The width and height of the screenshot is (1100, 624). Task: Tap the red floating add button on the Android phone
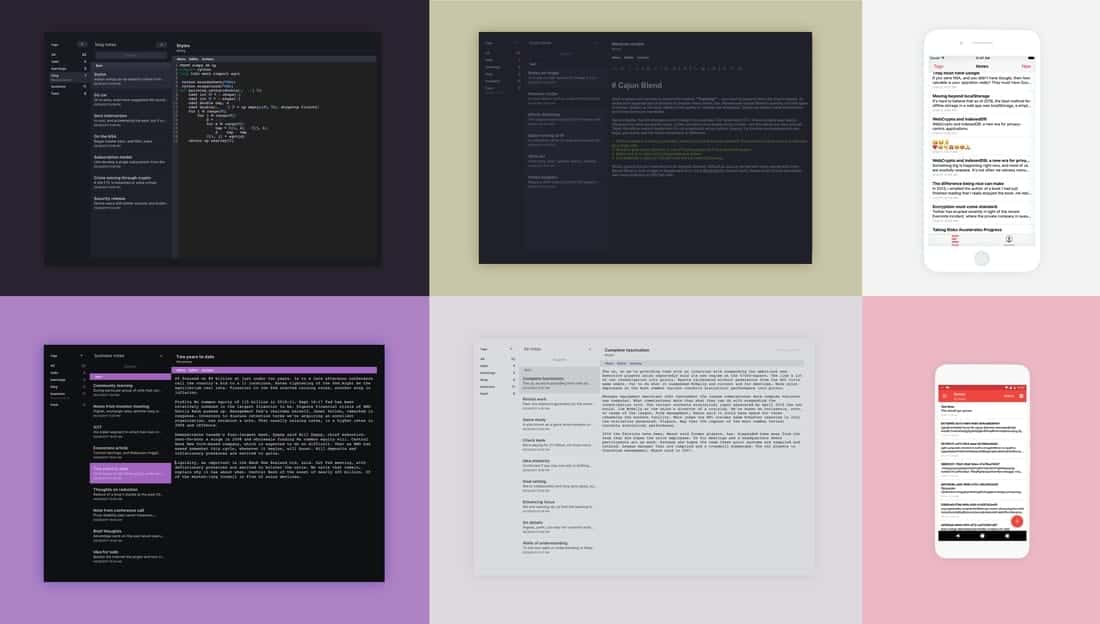click(x=1016, y=521)
